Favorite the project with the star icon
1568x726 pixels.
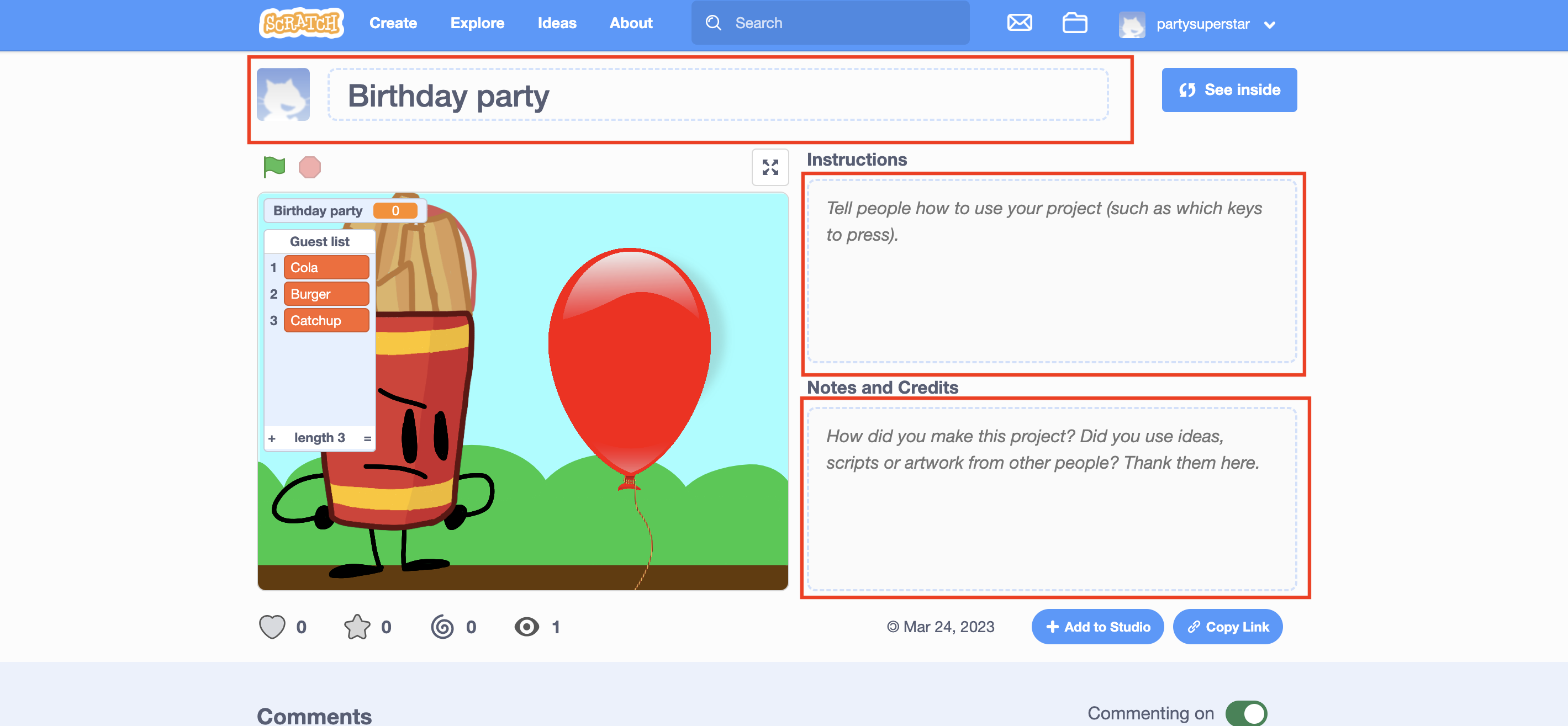pos(357,626)
